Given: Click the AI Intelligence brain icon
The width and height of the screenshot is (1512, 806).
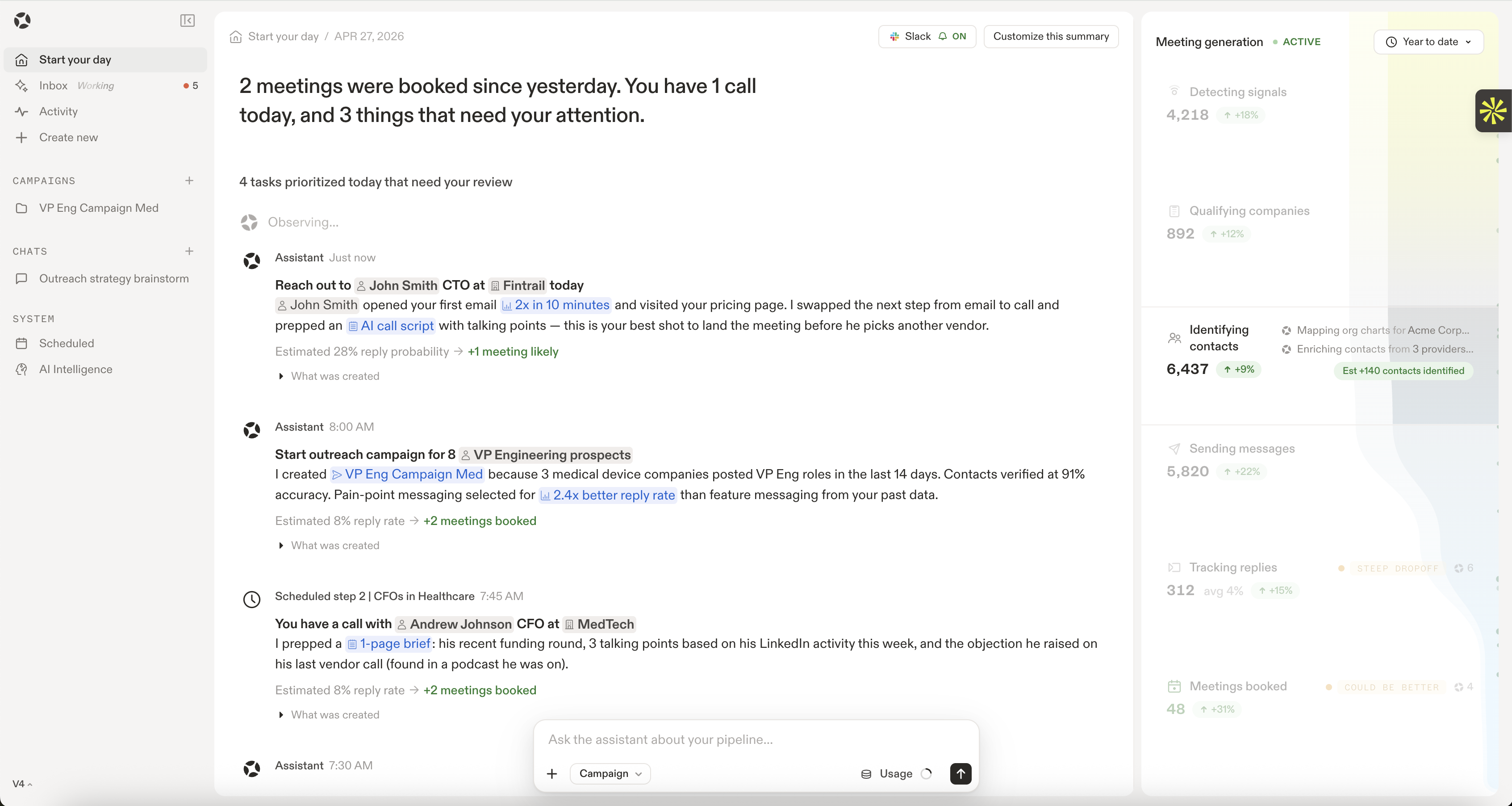Looking at the screenshot, I should tap(22, 369).
